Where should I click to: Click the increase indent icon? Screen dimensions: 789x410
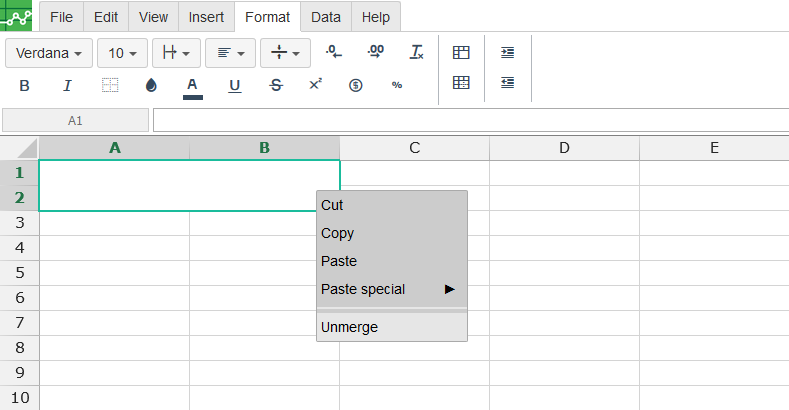508,52
